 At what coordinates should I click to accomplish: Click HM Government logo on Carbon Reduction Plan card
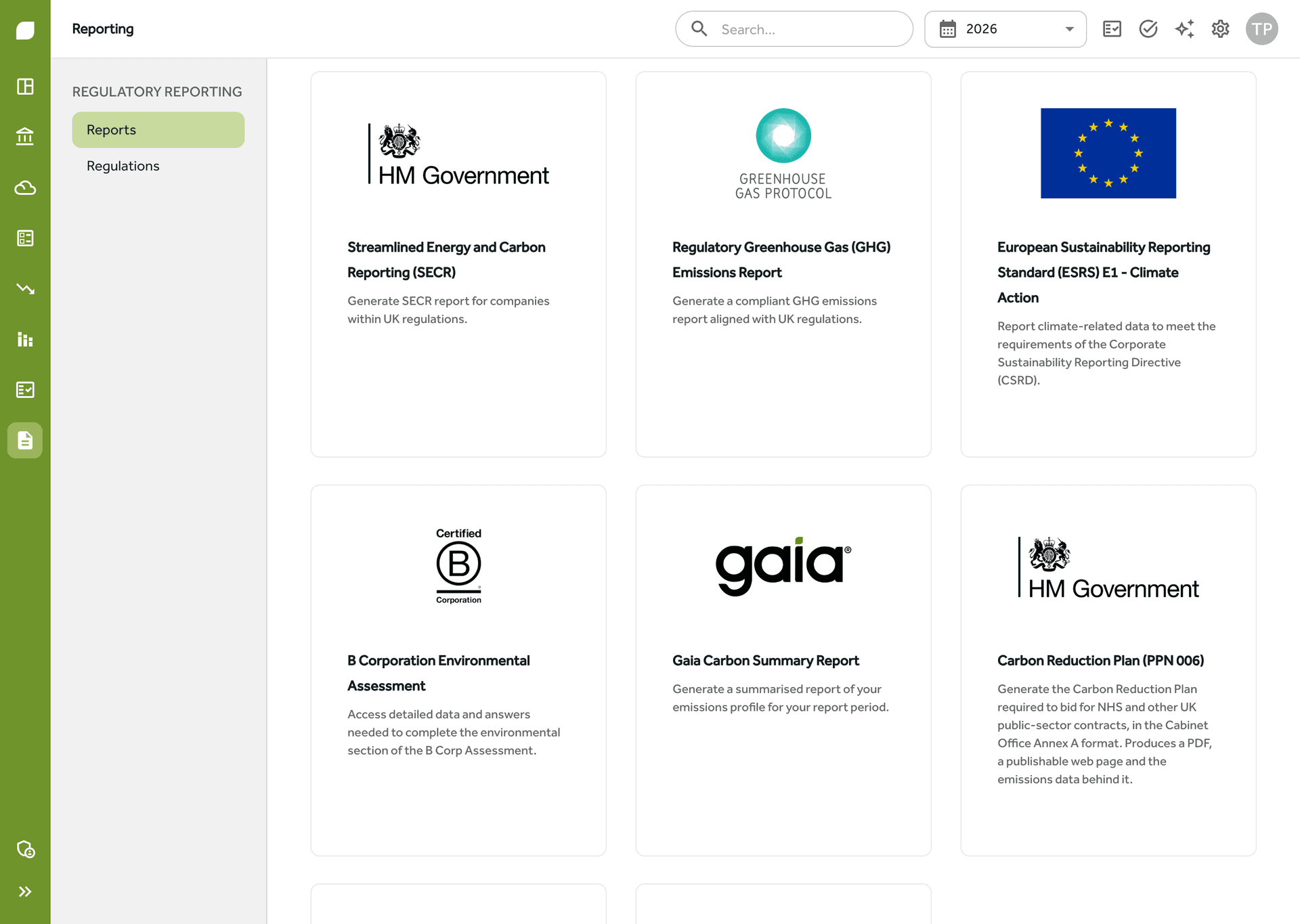[x=1108, y=567]
